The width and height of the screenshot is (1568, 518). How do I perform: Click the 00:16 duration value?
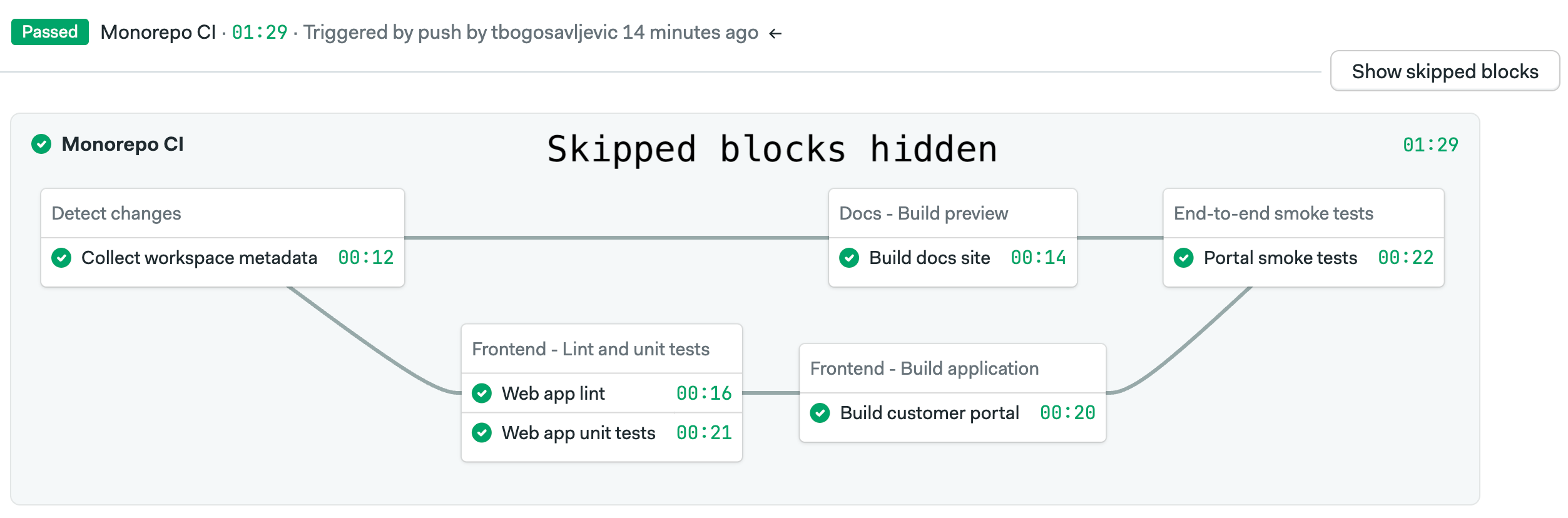[704, 394]
